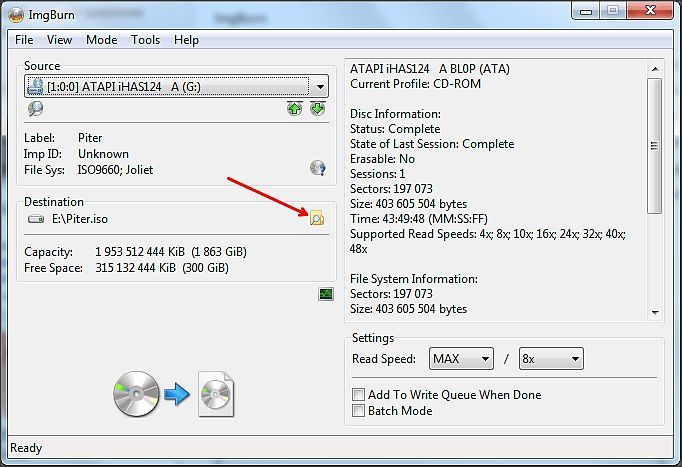Click the Sessions: 1 line
Image resolution: width=682 pixels, height=467 pixels.
(x=378, y=174)
